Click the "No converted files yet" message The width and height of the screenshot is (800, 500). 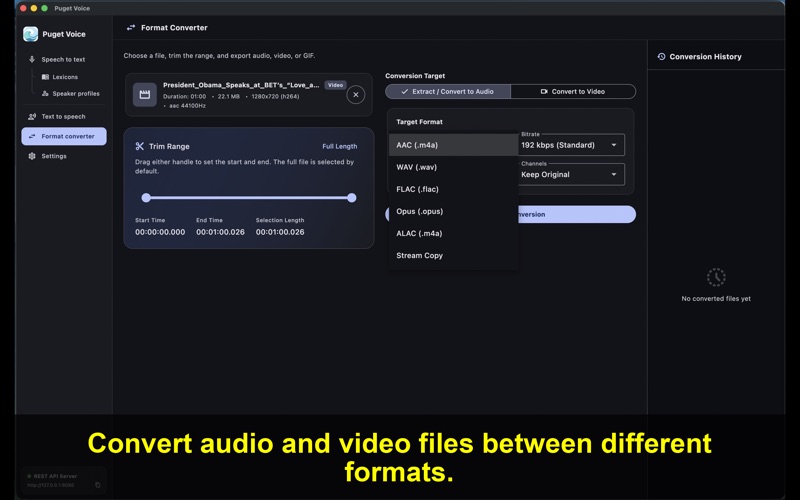click(x=716, y=298)
